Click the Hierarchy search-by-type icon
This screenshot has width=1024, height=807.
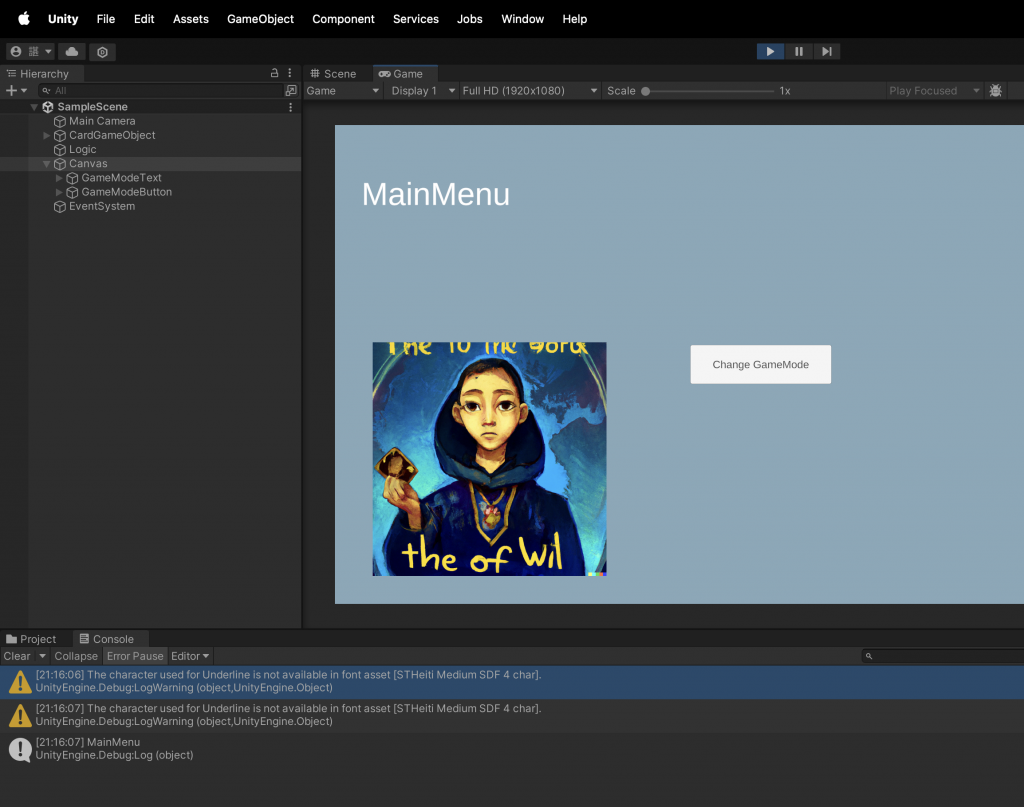coord(291,91)
